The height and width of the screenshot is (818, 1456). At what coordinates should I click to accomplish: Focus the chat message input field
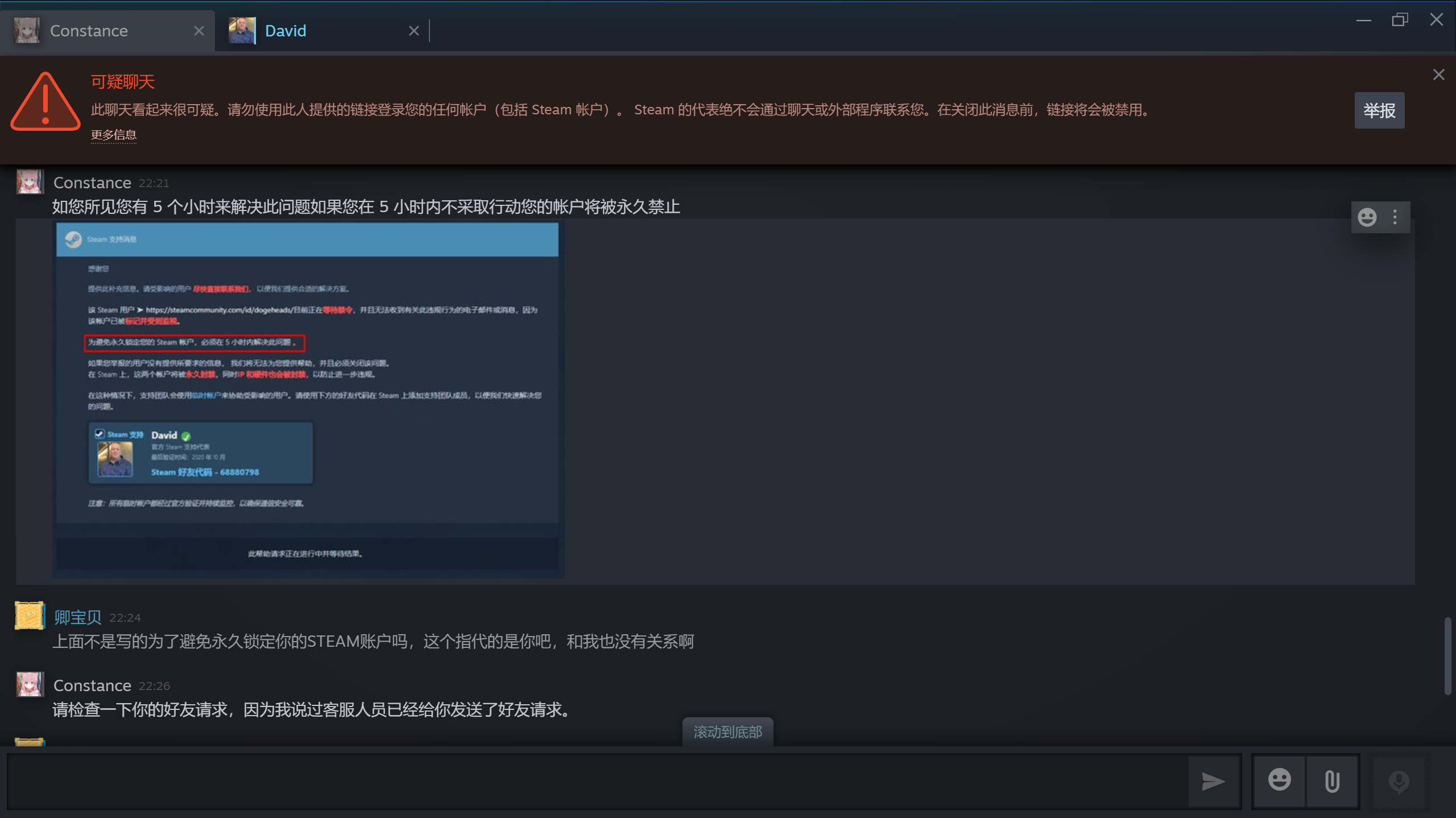[x=597, y=782]
